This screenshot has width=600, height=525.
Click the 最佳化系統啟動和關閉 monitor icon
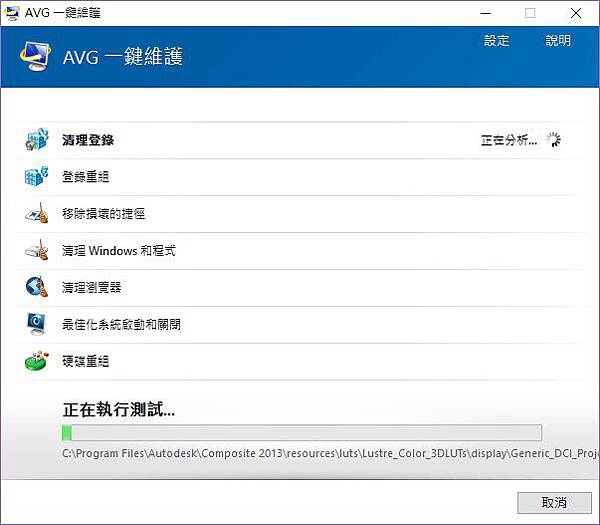(x=37, y=324)
